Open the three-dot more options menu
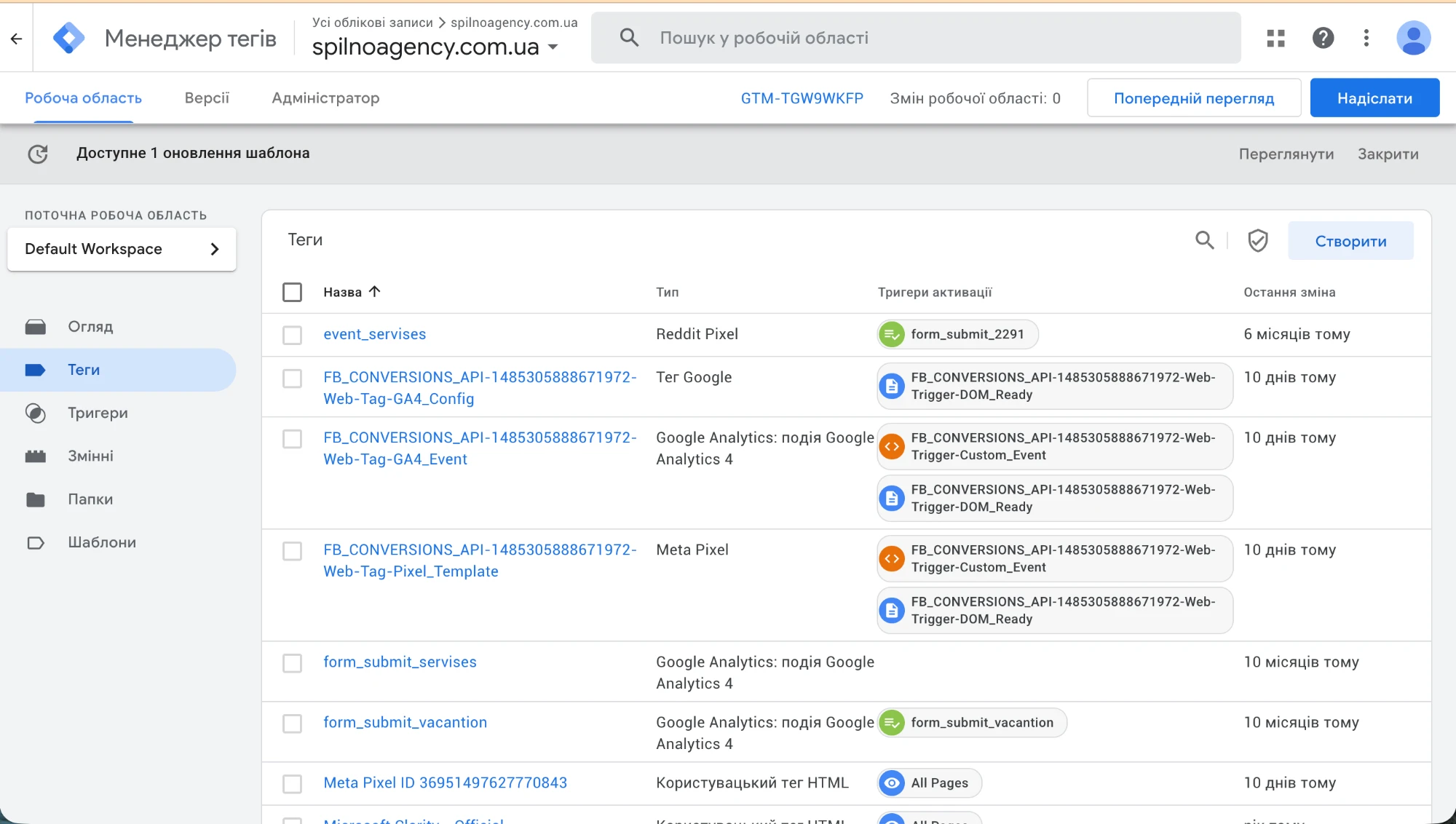 click(x=1366, y=38)
